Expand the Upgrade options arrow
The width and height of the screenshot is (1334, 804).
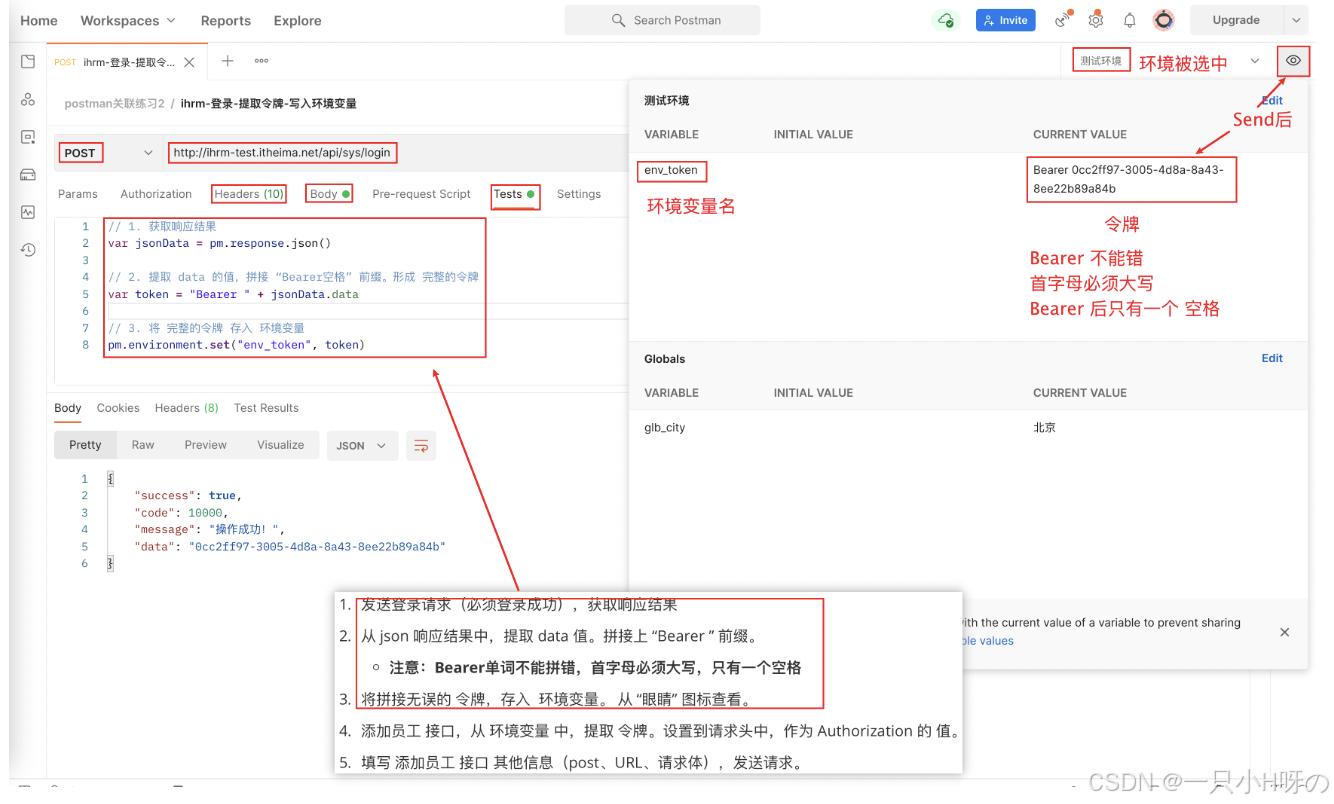click(x=1297, y=20)
